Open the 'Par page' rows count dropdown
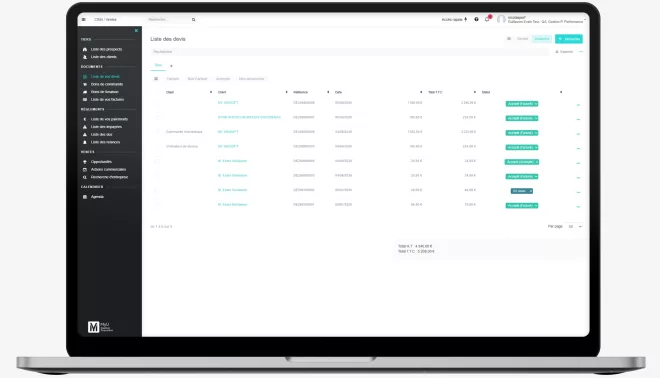Image resolution: width=660 pixels, height=378 pixels. (575, 226)
